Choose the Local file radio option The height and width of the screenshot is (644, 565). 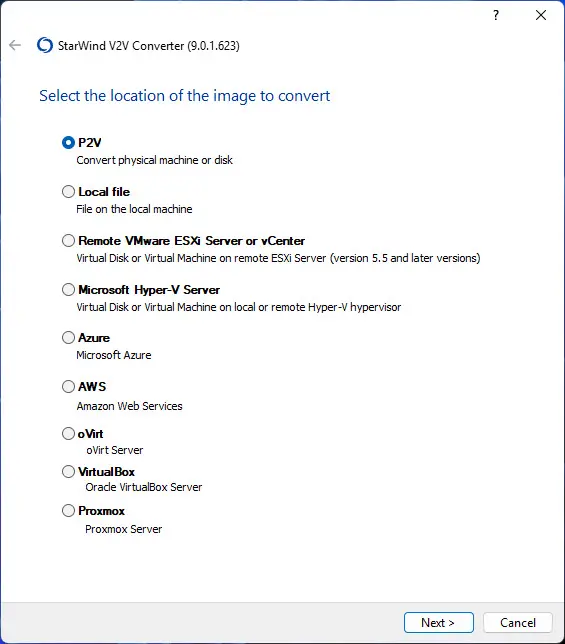click(68, 192)
